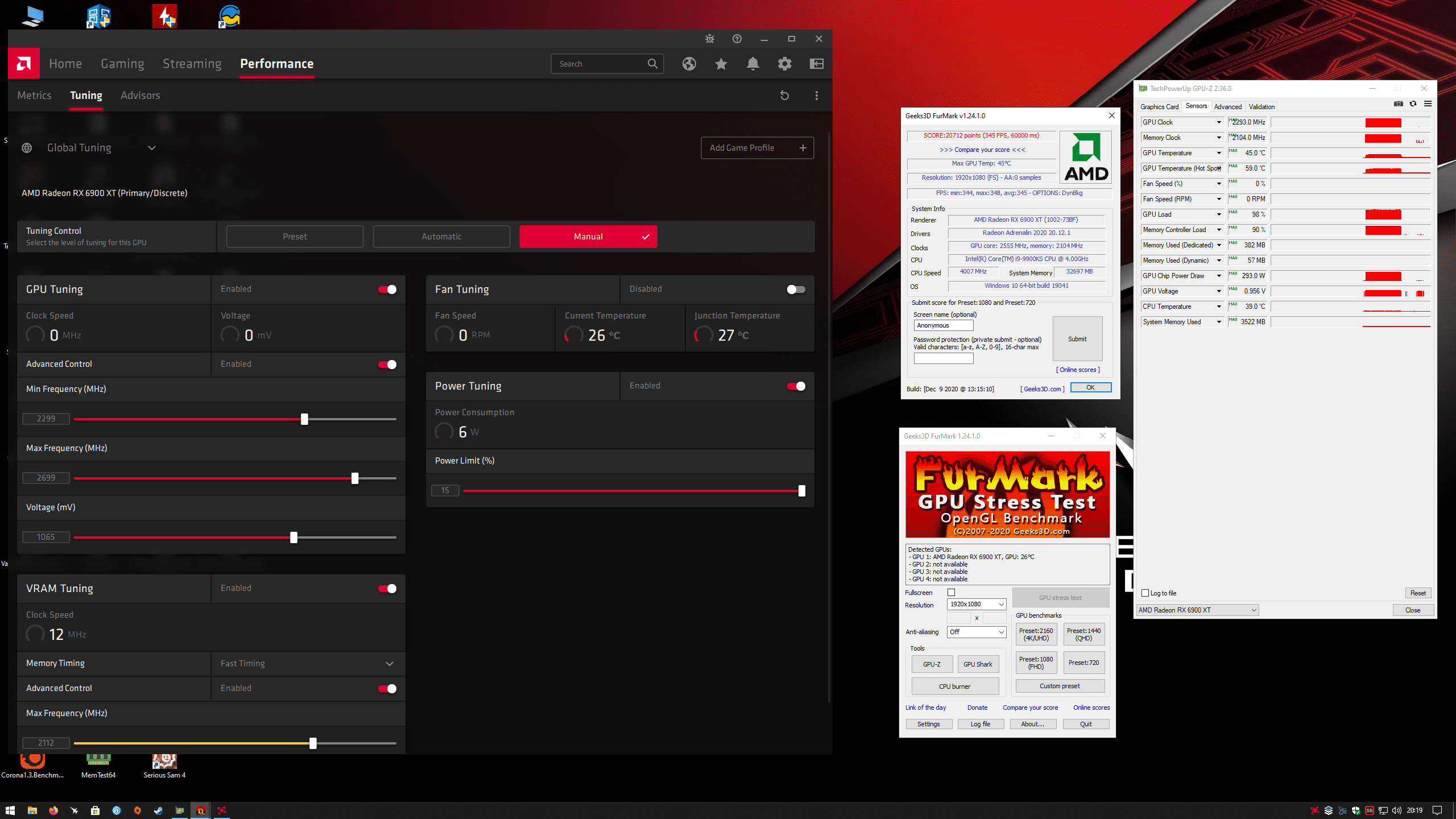This screenshot has width=1456, height=819.
Task: Click the sidebar panel toggle icon
Action: [x=817, y=64]
